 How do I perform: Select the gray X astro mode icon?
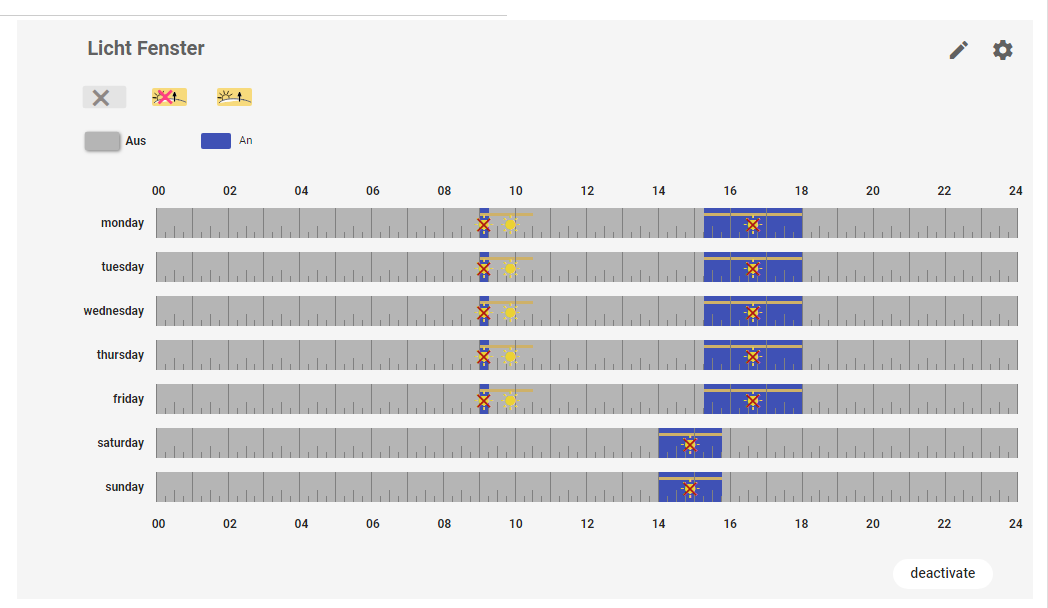103,97
